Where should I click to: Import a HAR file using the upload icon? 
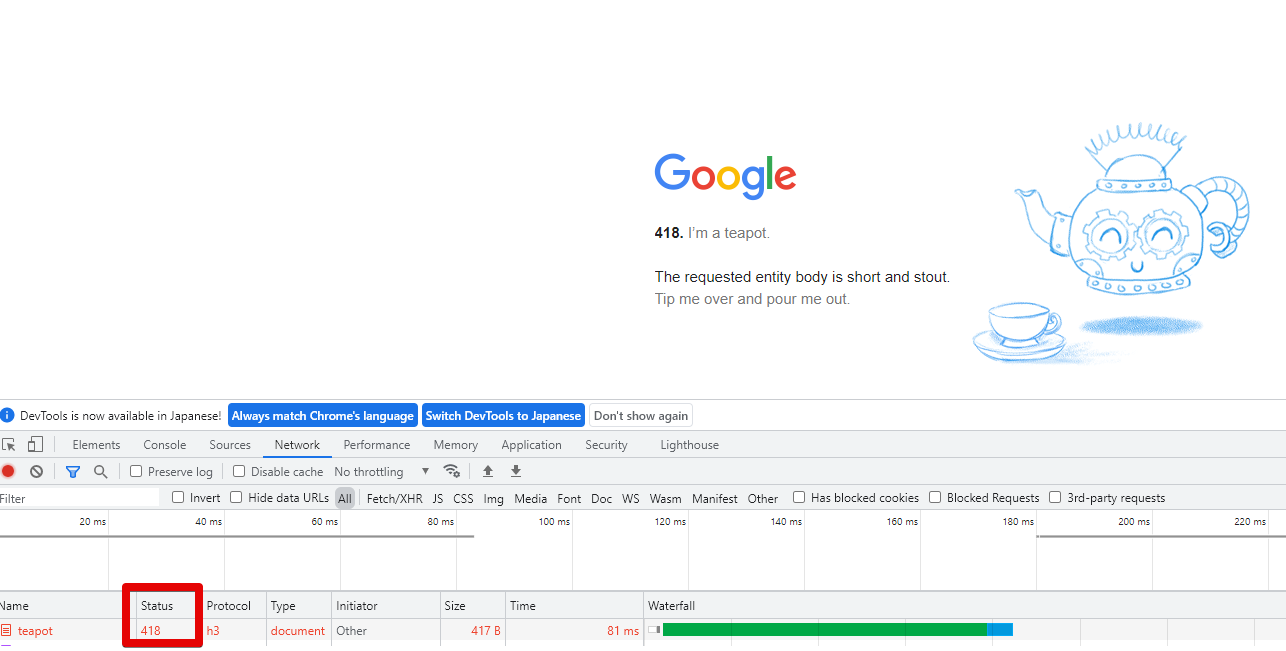[488, 470]
